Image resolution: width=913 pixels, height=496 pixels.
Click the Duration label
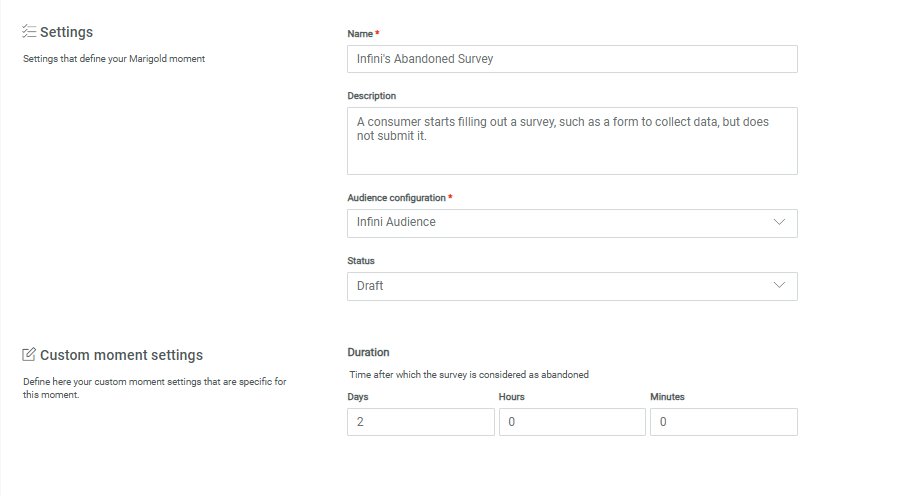(368, 352)
